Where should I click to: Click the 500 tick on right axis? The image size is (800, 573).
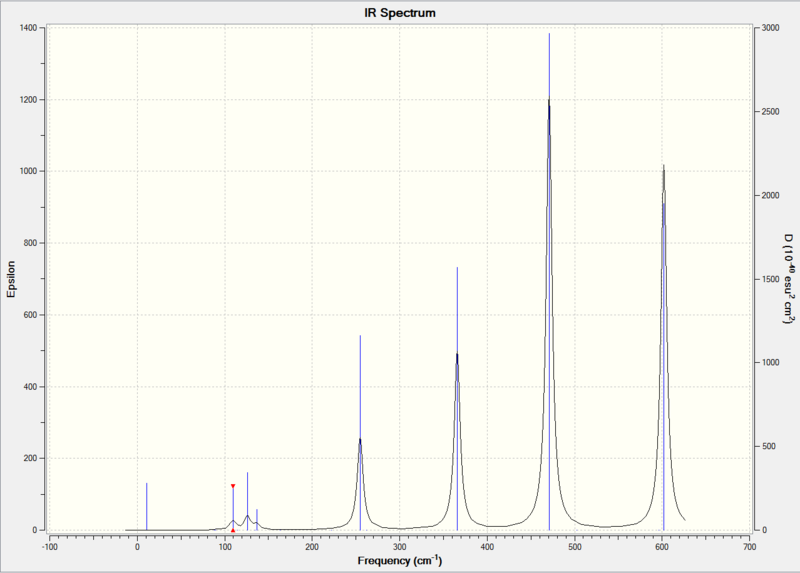pos(769,446)
